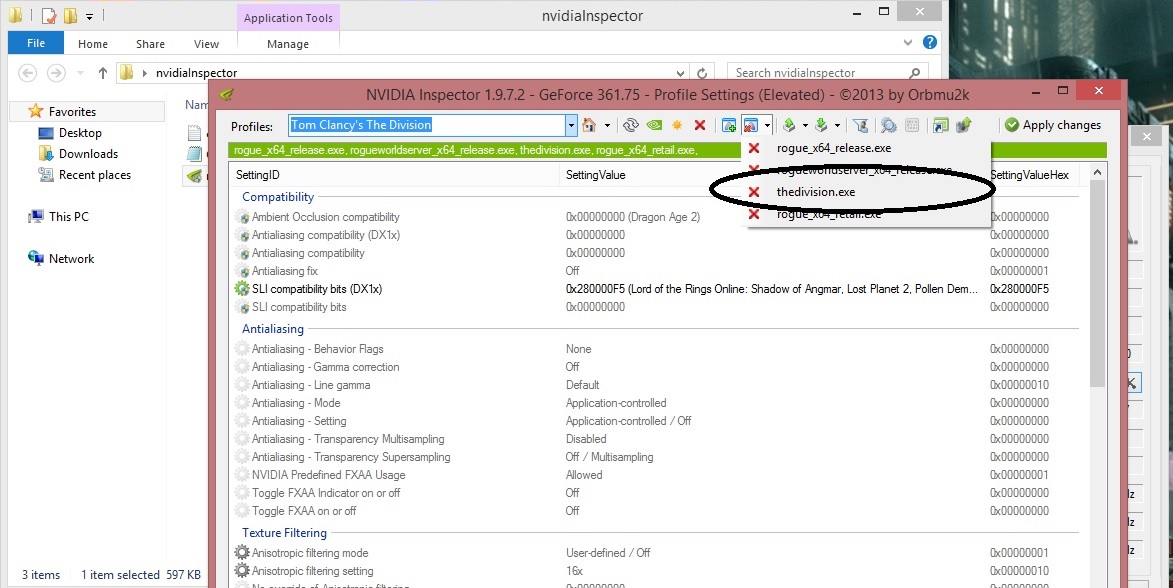
Task: Click the rightmost icon before Apply changes
Action: 964,125
